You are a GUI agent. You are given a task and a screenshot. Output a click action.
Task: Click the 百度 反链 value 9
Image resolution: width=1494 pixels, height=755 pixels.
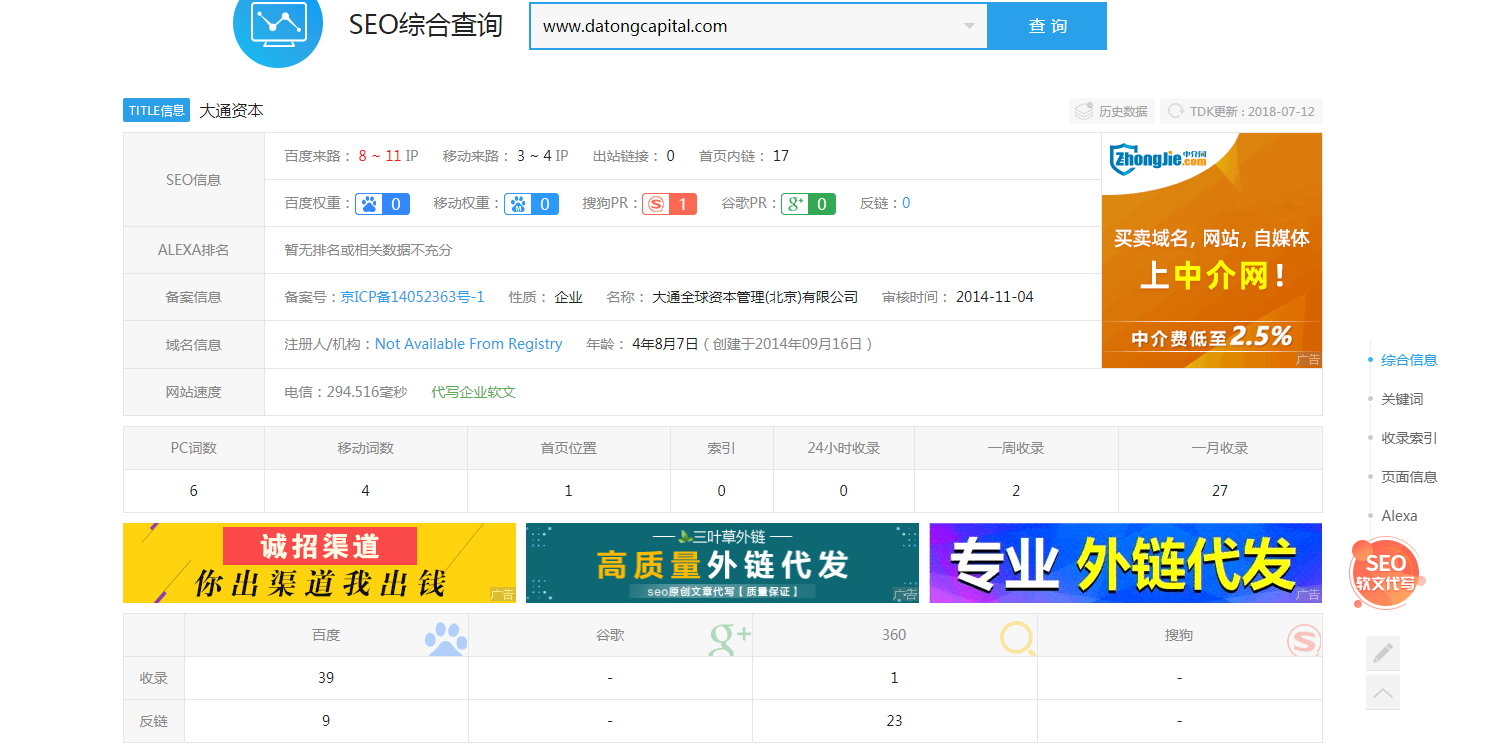pos(326,720)
